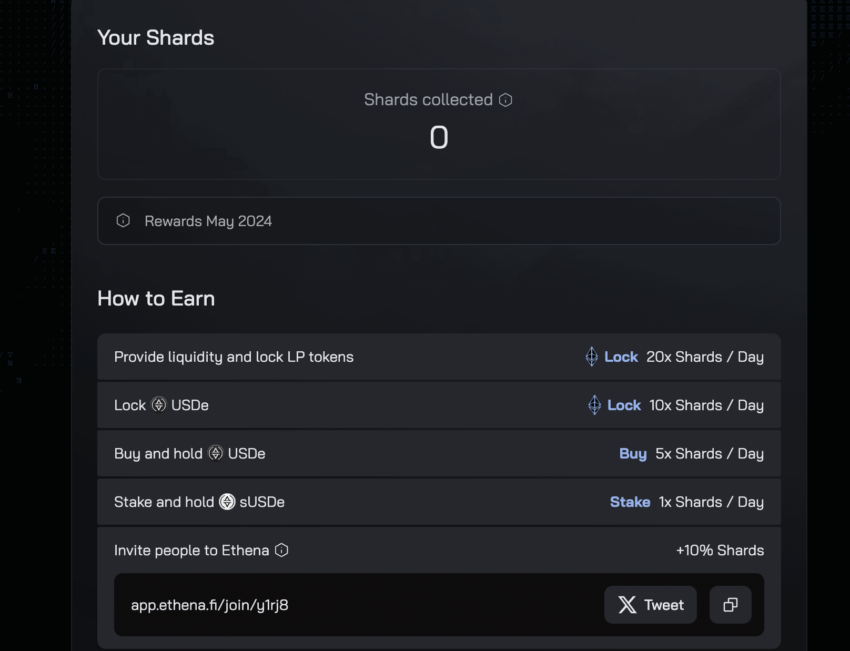Click the Buy link for 5x Shards

pyautogui.click(x=633, y=453)
